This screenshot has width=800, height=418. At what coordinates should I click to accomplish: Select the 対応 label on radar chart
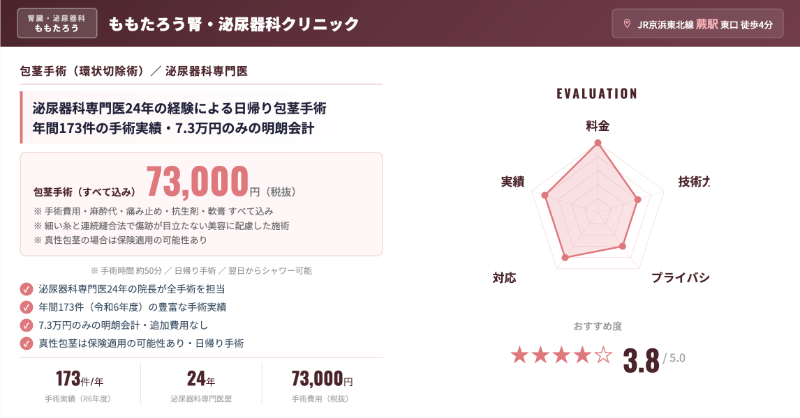click(505, 276)
